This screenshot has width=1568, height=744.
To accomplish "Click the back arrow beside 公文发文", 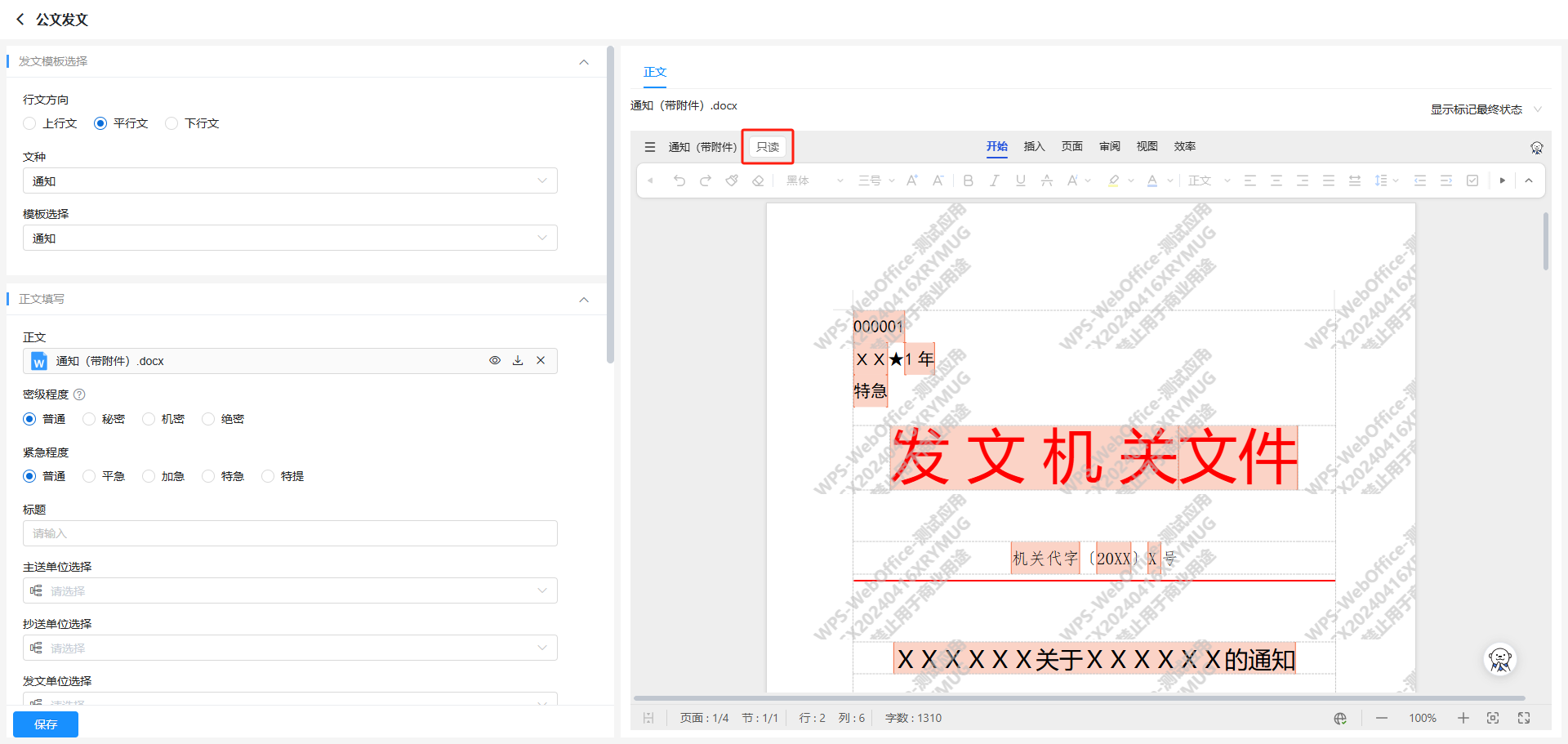I will (20, 19).
